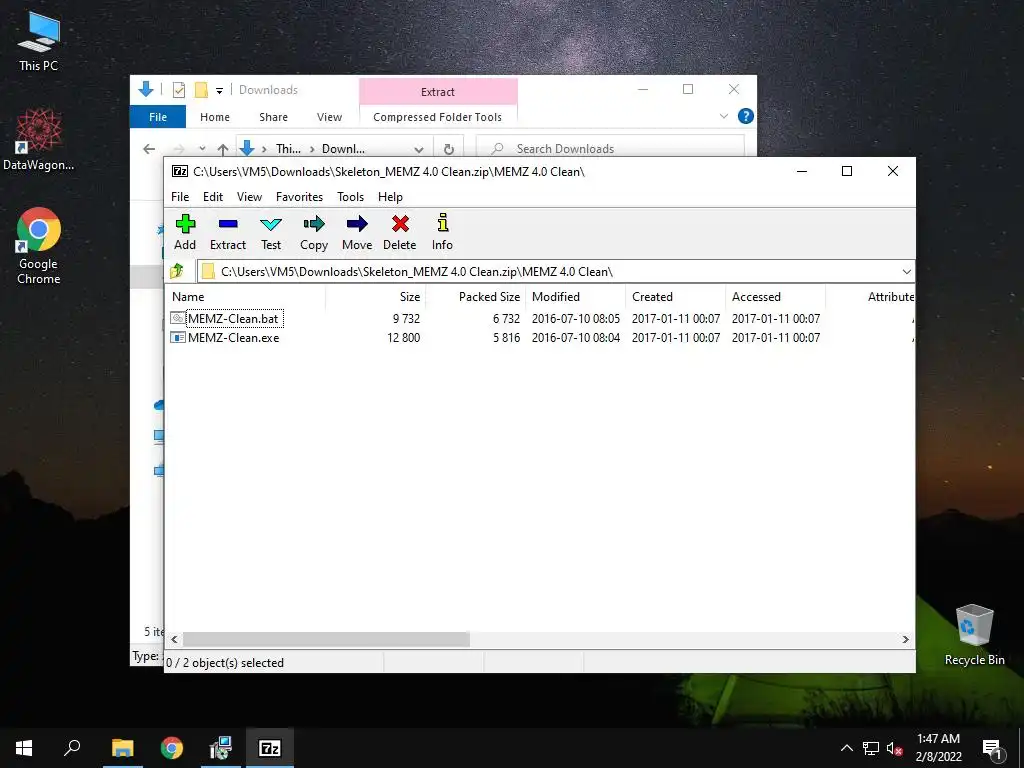1024x768 pixels.
Task: Open the Favorites menu
Action: (299, 197)
